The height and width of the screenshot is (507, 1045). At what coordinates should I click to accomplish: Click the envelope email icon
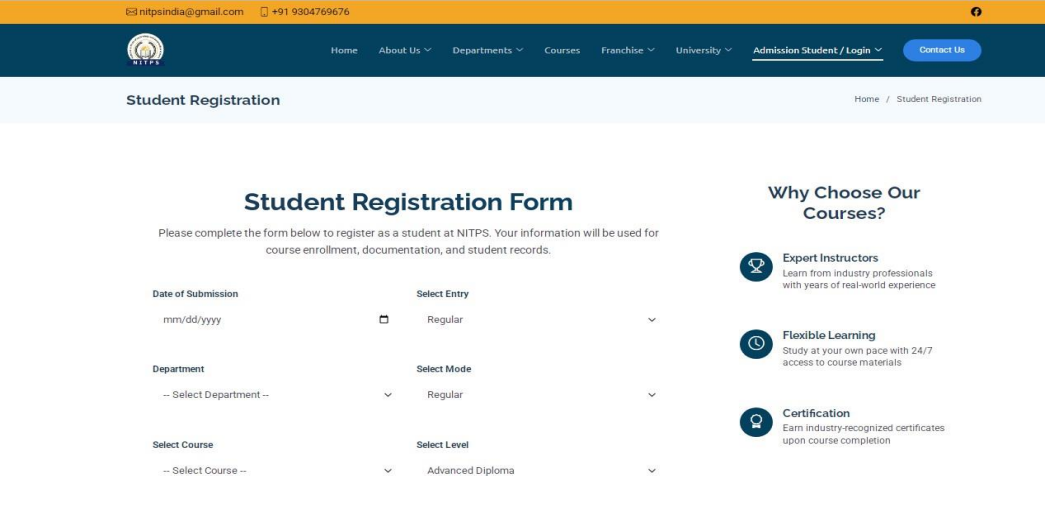click(x=131, y=12)
